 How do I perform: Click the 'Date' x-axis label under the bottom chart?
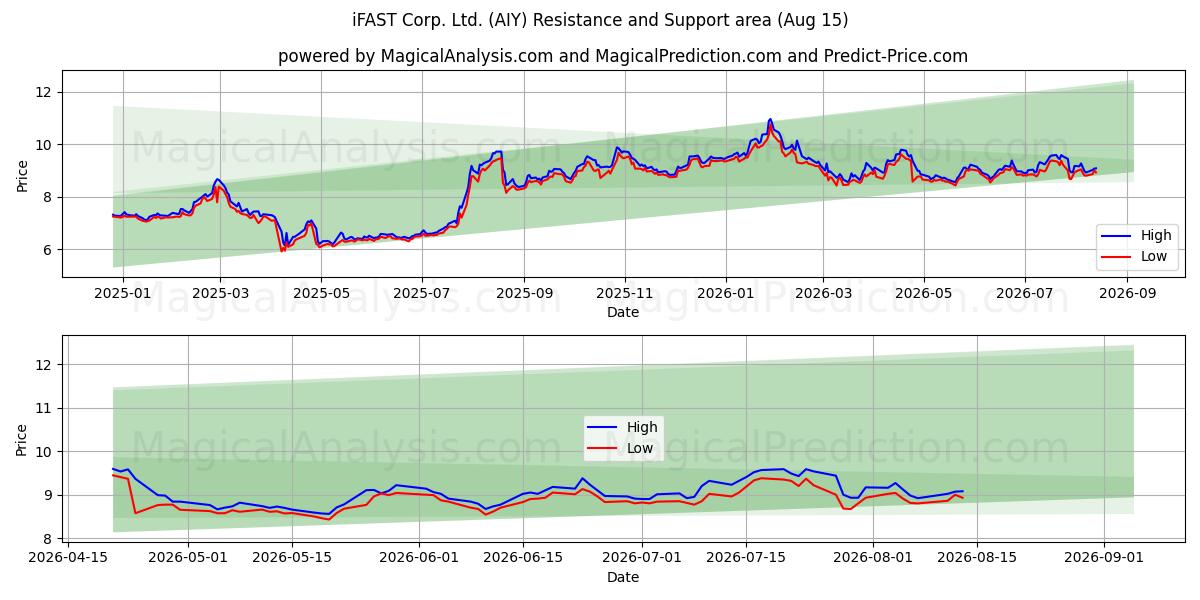[623, 577]
